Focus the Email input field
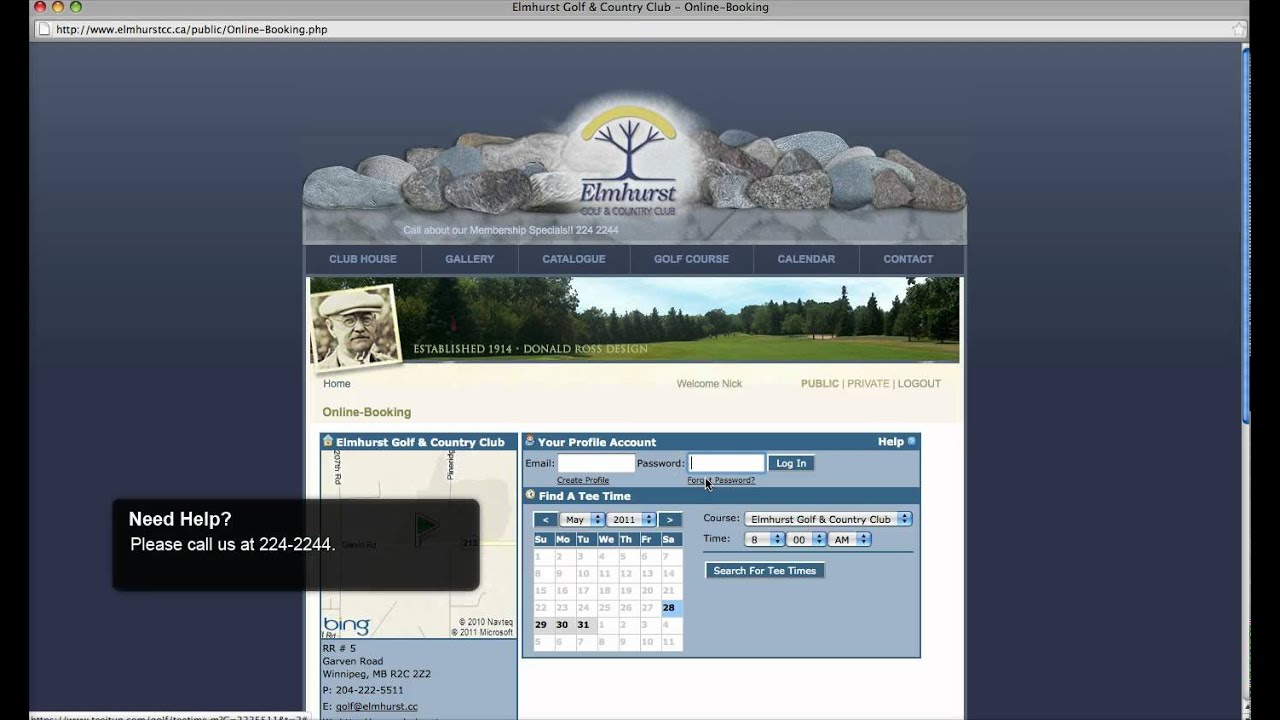This screenshot has width=1280, height=720. click(596, 463)
